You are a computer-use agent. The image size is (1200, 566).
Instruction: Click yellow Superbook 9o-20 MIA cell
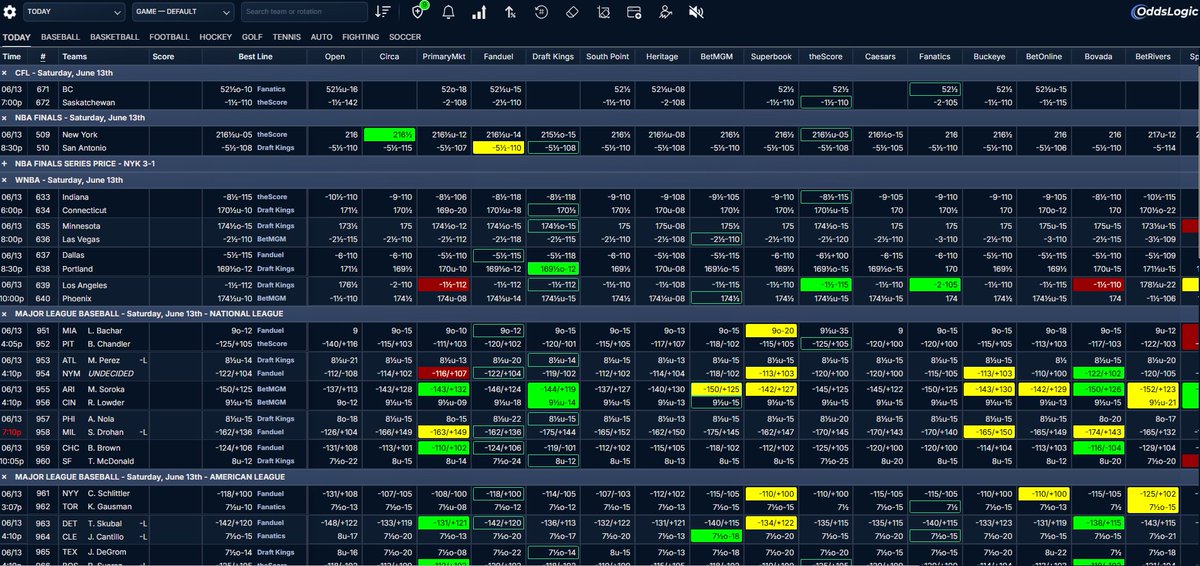tap(771, 329)
